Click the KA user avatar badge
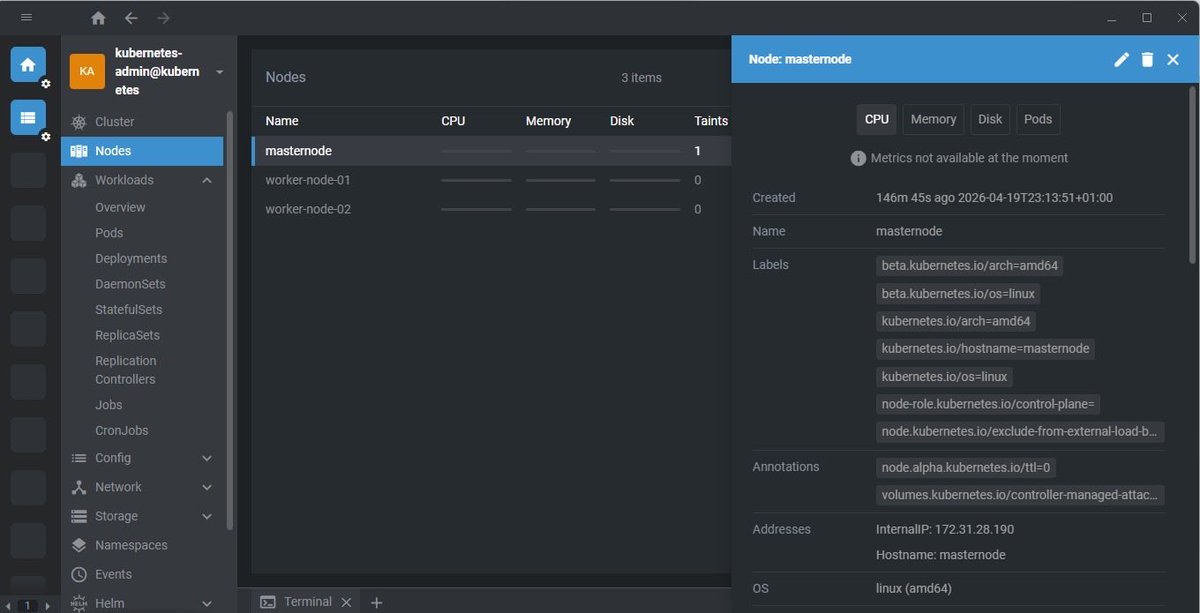Image resolution: width=1200 pixels, height=613 pixels. tap(86, 71)
